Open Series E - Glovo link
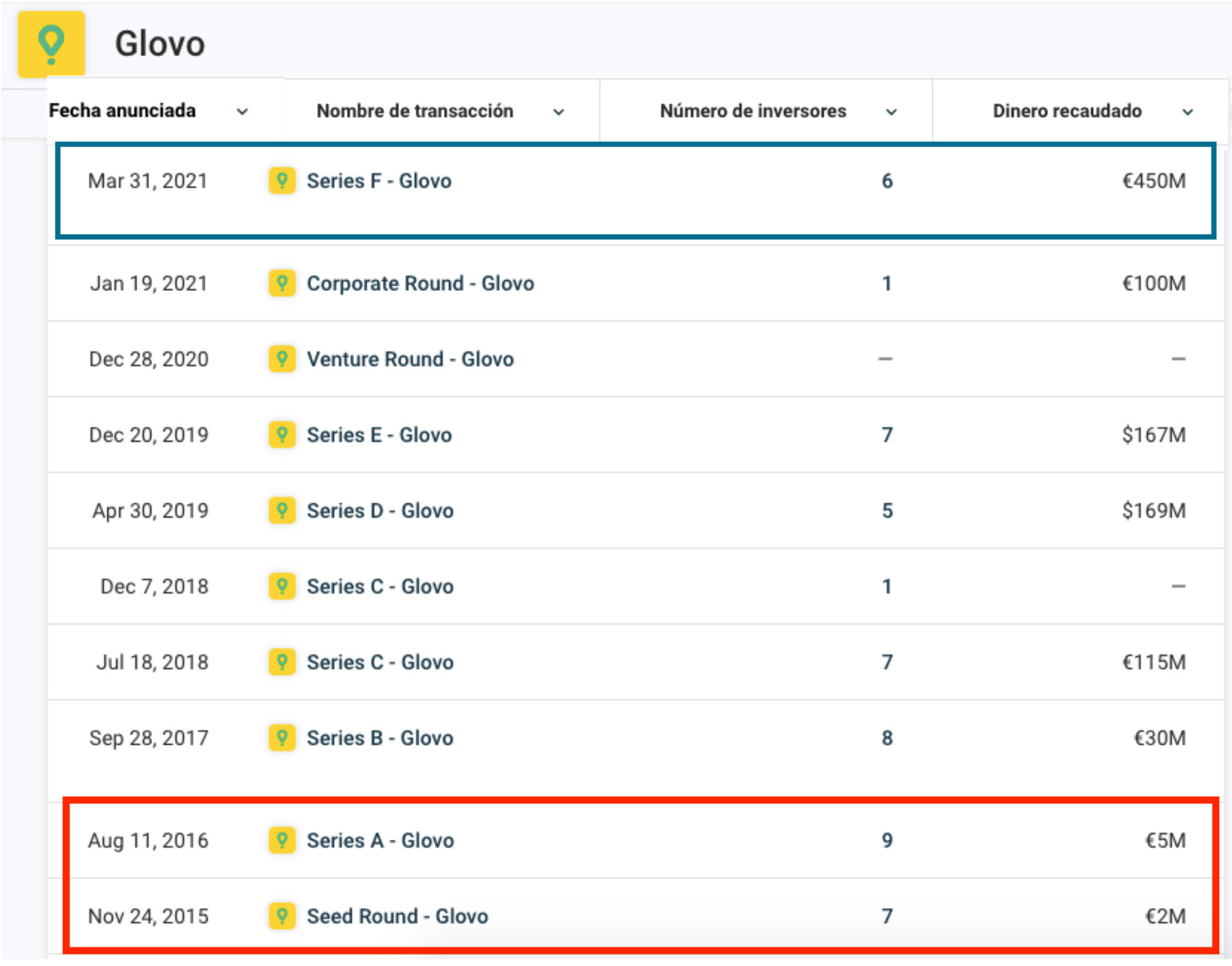Screen dimensions: 1232x966 [380, 434]
